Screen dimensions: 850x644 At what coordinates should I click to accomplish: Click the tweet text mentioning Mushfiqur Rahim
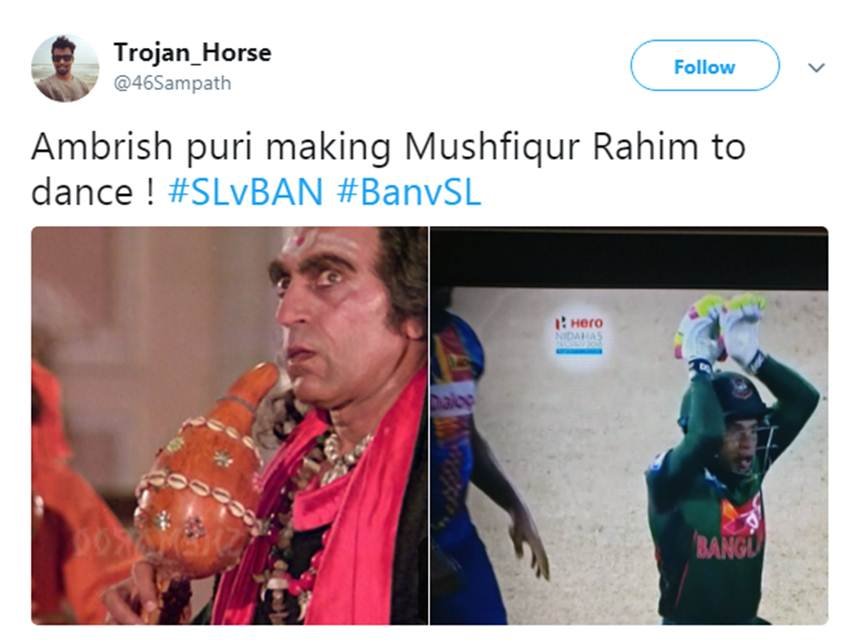tap(388, 169)
